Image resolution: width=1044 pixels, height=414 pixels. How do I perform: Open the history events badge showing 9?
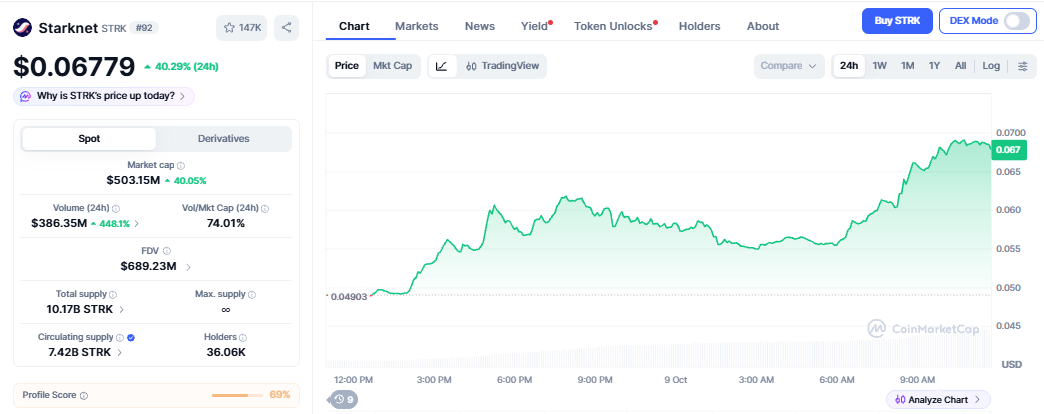[344, 399]
